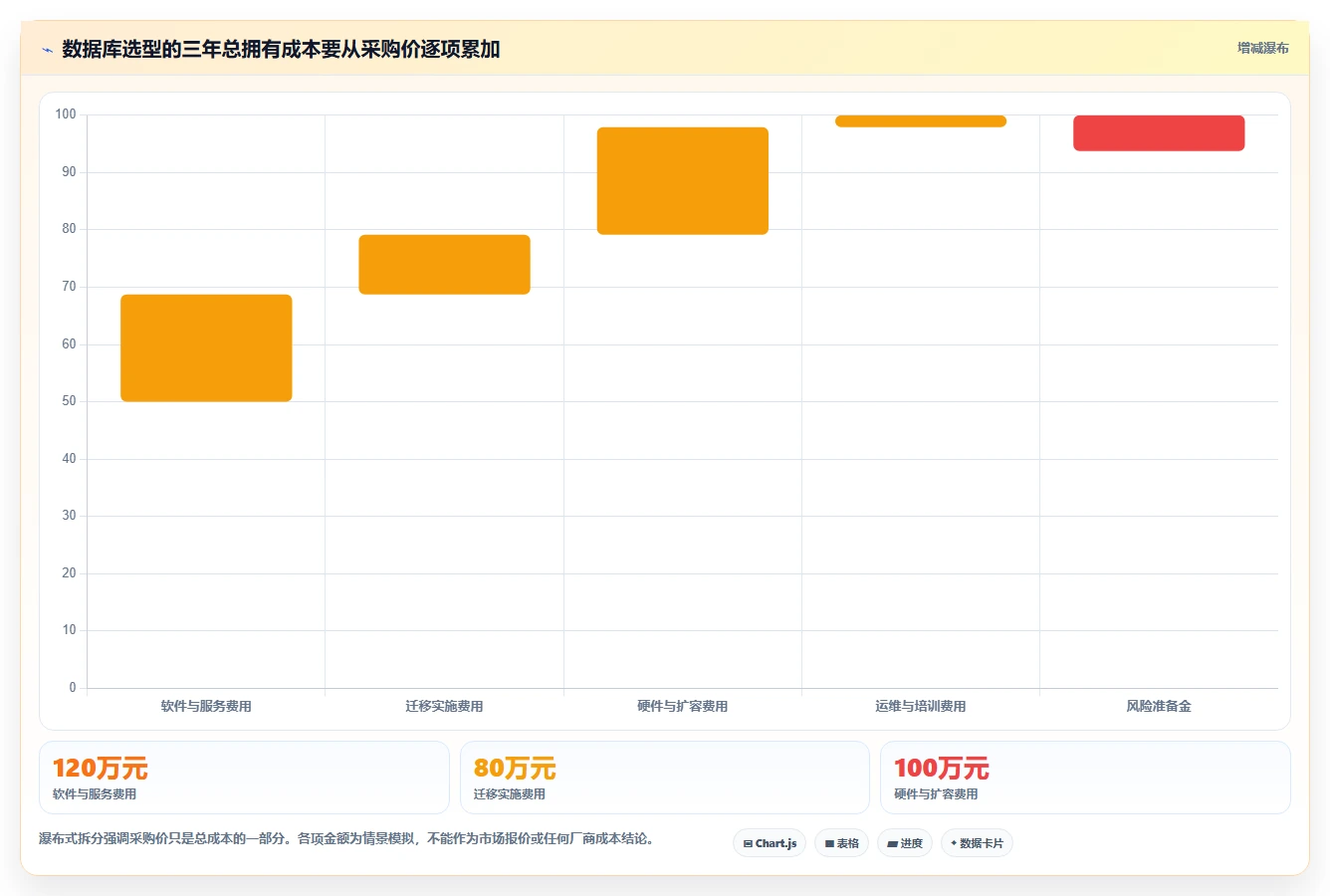Screen dimensions: 1330x896
Task: Click the x-axis label 运维与培训费用
Action: tap(921, 706)
